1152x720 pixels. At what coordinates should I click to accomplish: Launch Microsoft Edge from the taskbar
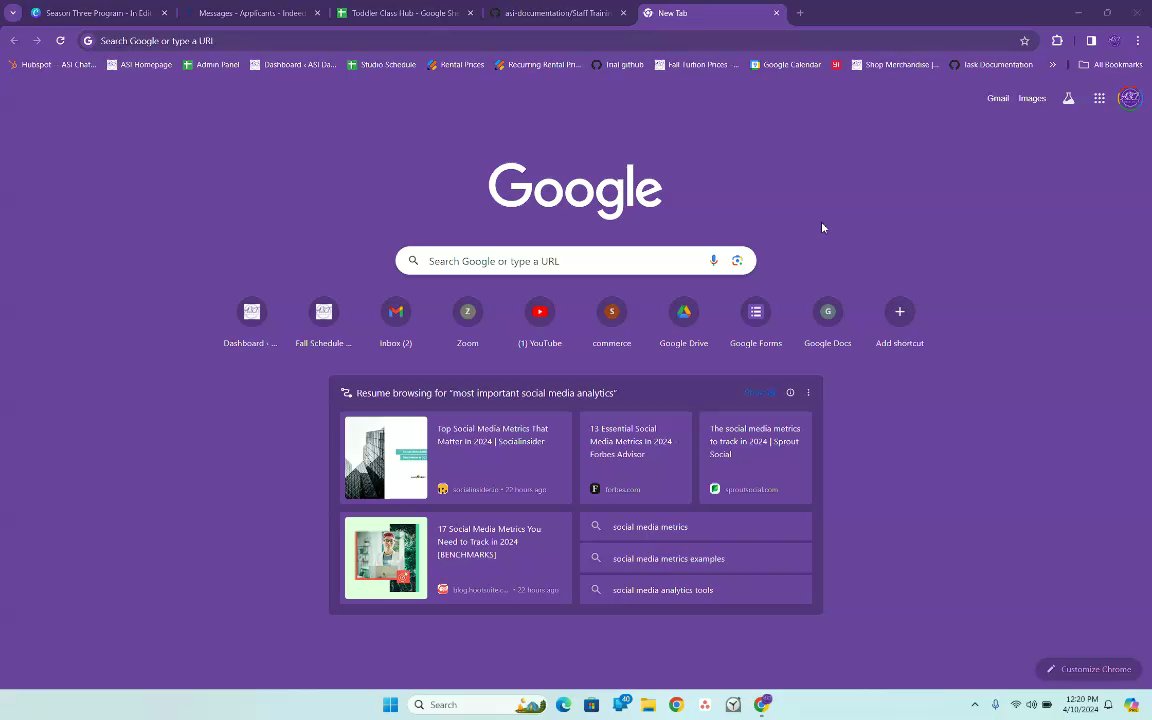point(564,705)
